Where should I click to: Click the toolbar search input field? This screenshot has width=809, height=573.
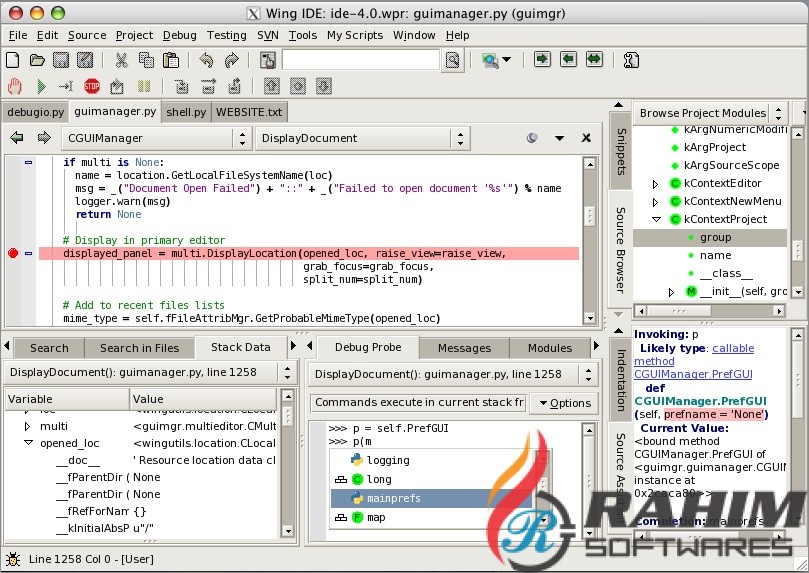pyautogui.click(x=361, y=60)
